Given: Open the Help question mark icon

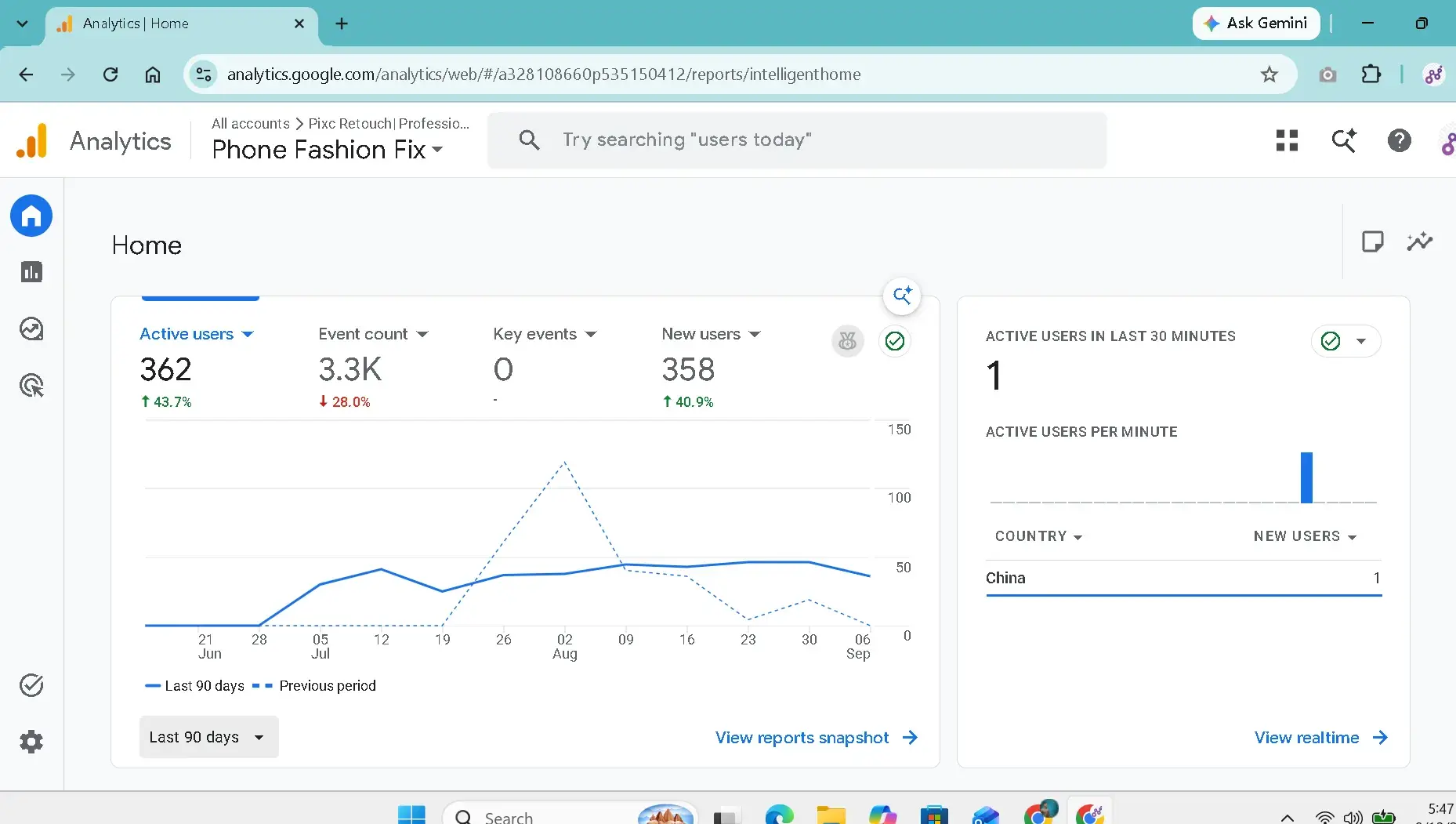Looking at the screenshot, I should 1399,140.
